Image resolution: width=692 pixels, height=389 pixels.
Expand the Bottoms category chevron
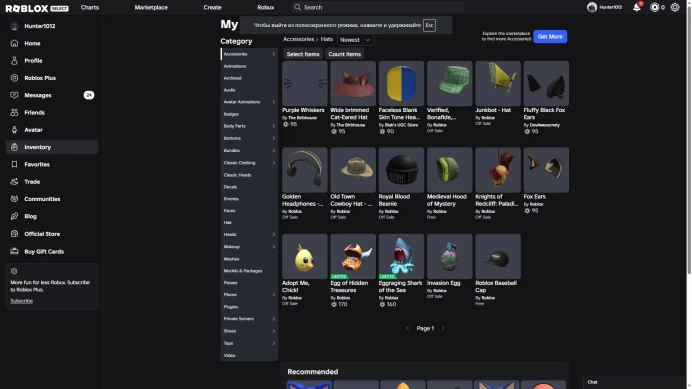[x=274, y=138]
